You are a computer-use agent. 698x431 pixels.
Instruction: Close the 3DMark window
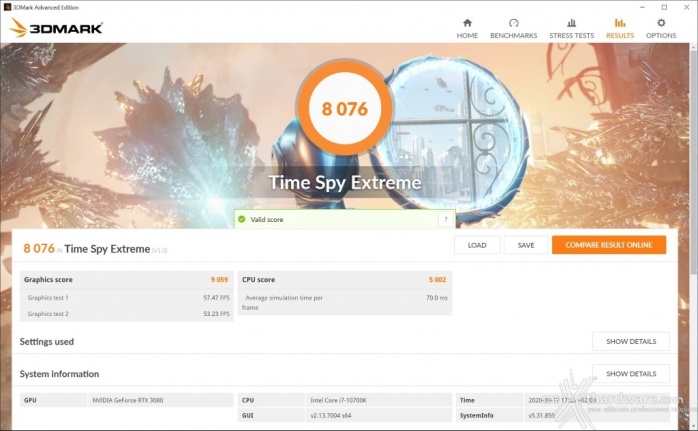(x=686, y=7)
